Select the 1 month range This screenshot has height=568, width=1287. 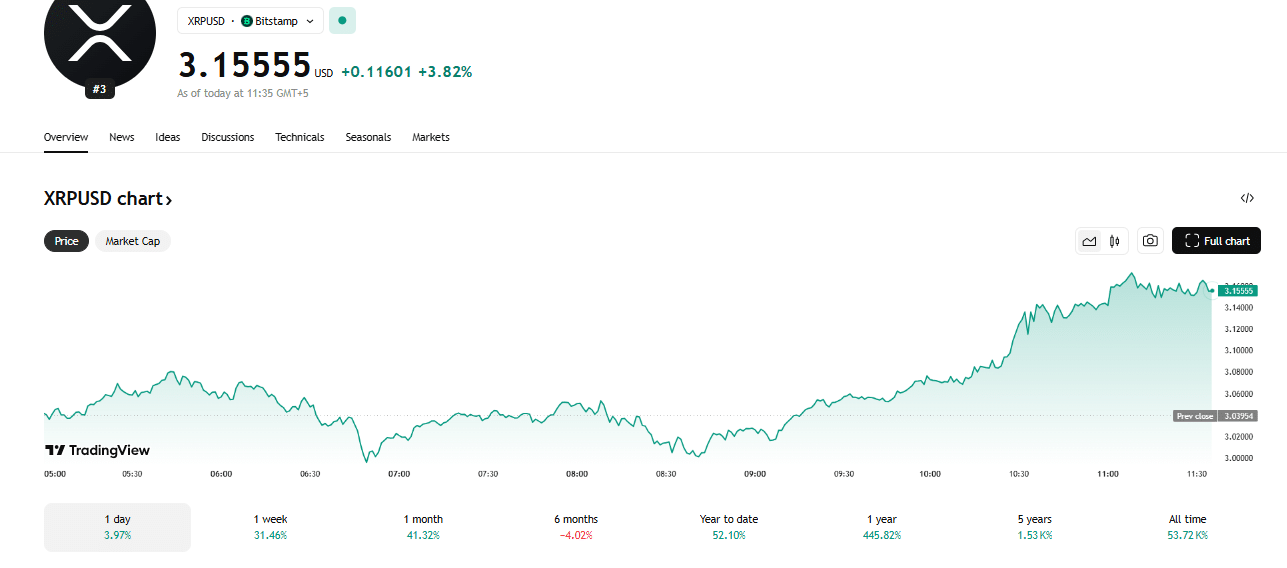tap(423, 527)
